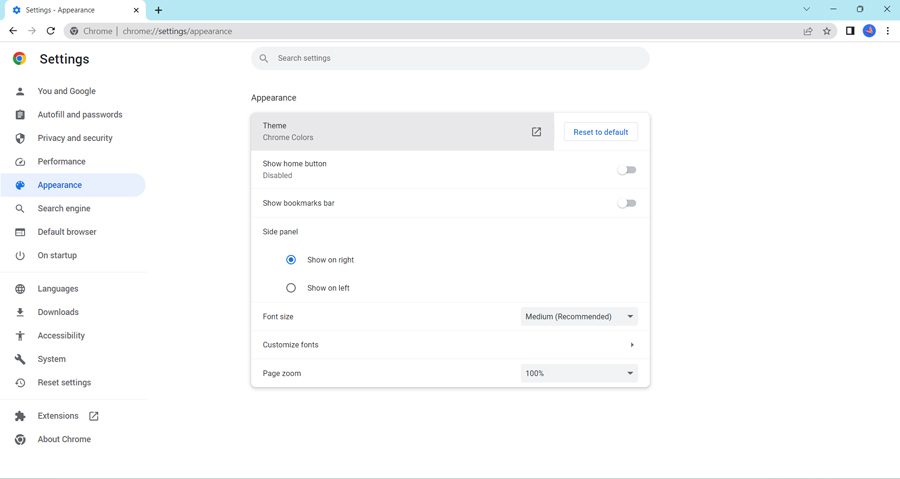
Task: Click the Reset to default button
Action: [x=600, y=132]
